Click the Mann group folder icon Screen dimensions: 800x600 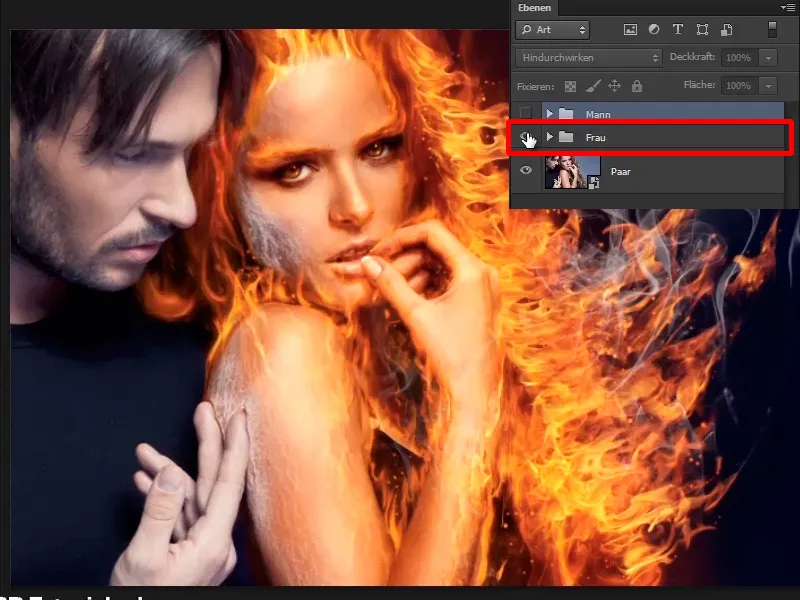point(566,114)
